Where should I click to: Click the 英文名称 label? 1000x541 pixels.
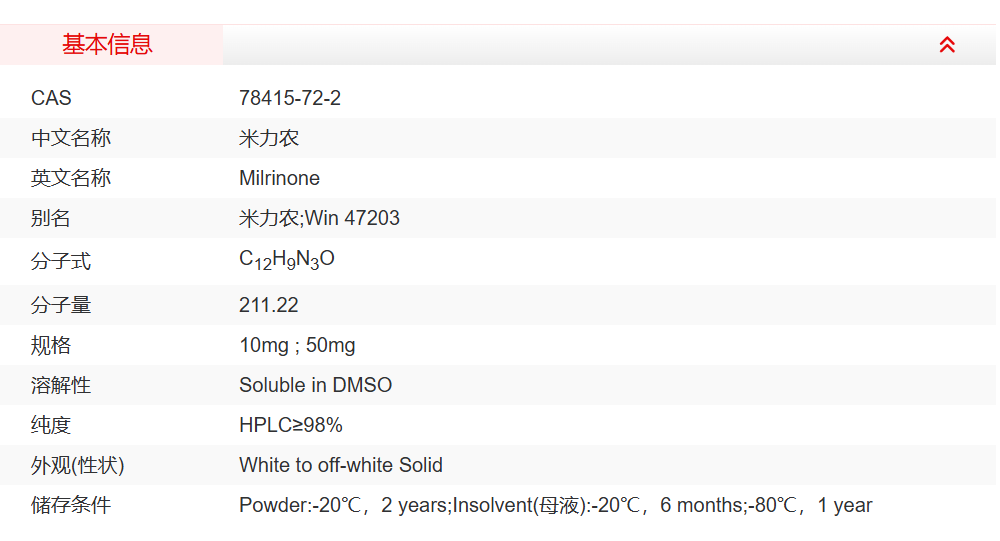pos(71,178)
